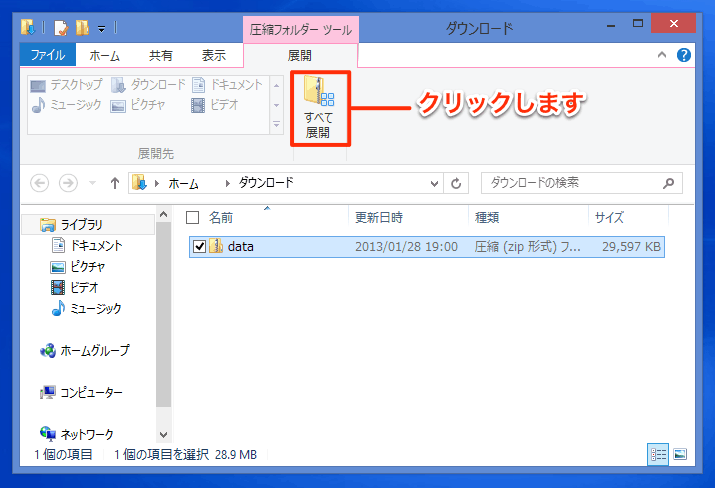
Task: Click the search magnifier icon
Action: pos(668,183)
